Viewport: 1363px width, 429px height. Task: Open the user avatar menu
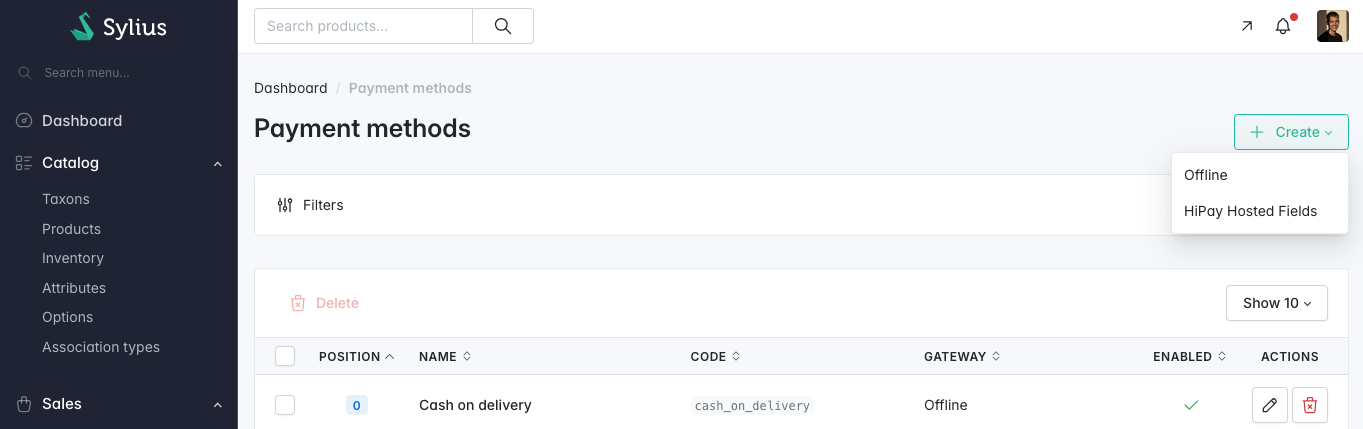point(1332,26)
